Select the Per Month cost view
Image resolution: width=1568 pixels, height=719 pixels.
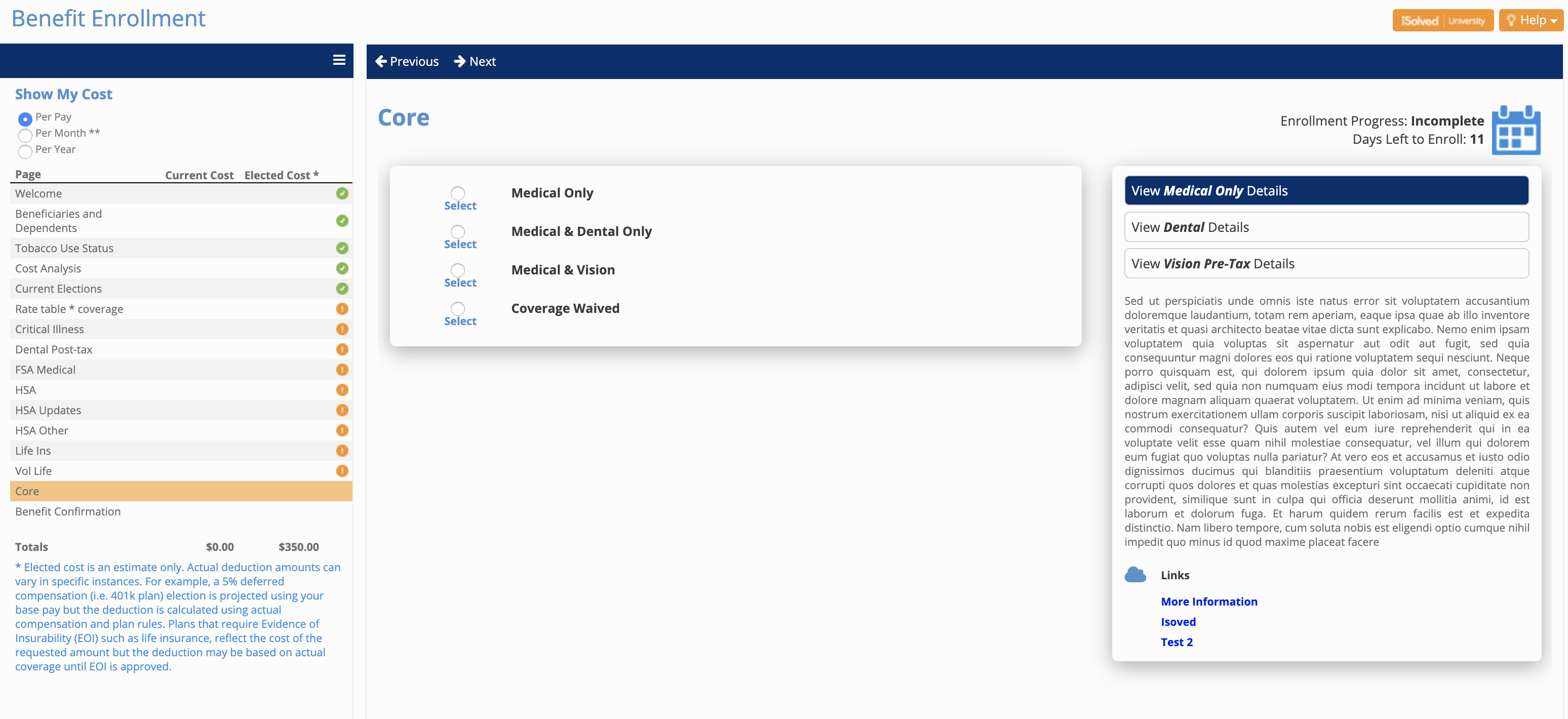[25, 135]
